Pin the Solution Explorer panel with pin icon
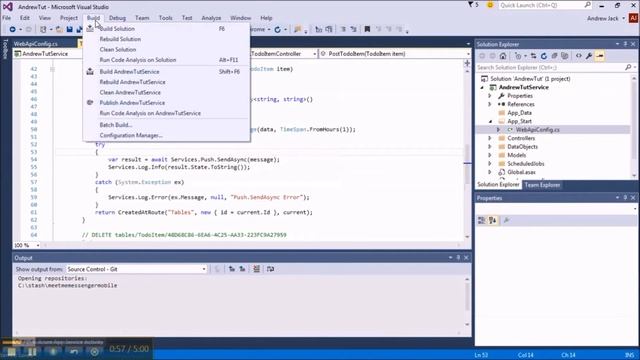 625,44
